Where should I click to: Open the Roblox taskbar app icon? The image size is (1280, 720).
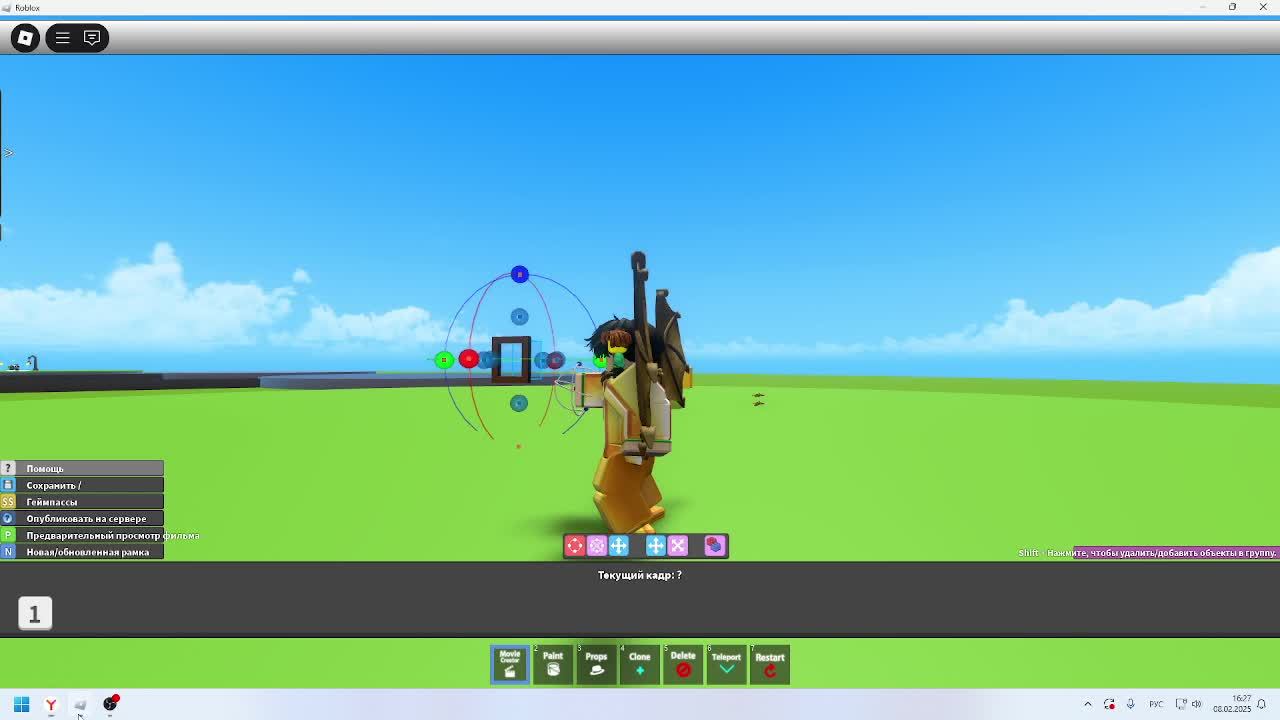80,704
